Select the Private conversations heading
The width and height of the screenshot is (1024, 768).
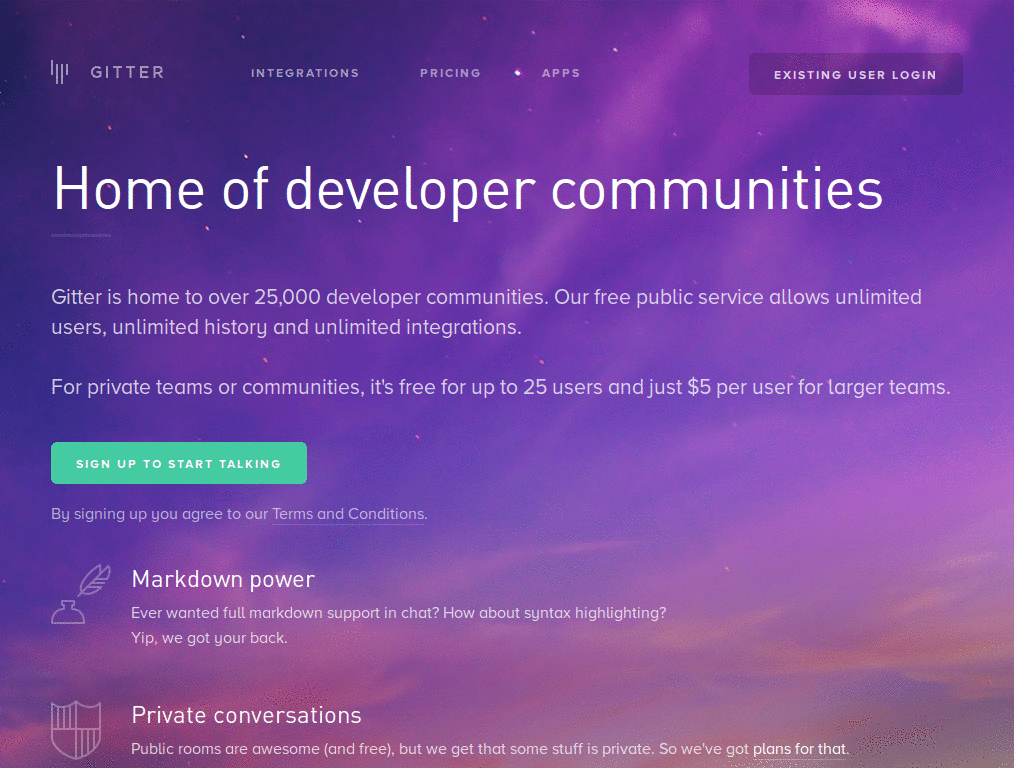tap(246, 715)
